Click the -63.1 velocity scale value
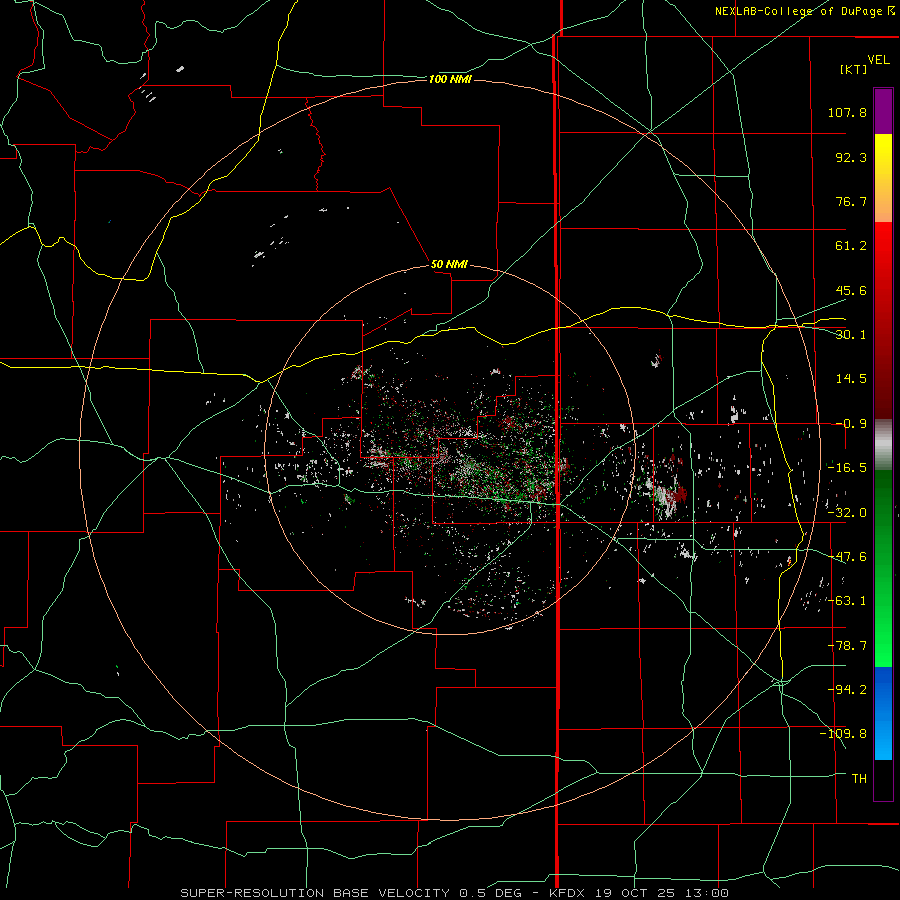This screenshot has width=900, height=900. (x=847, y=601)
